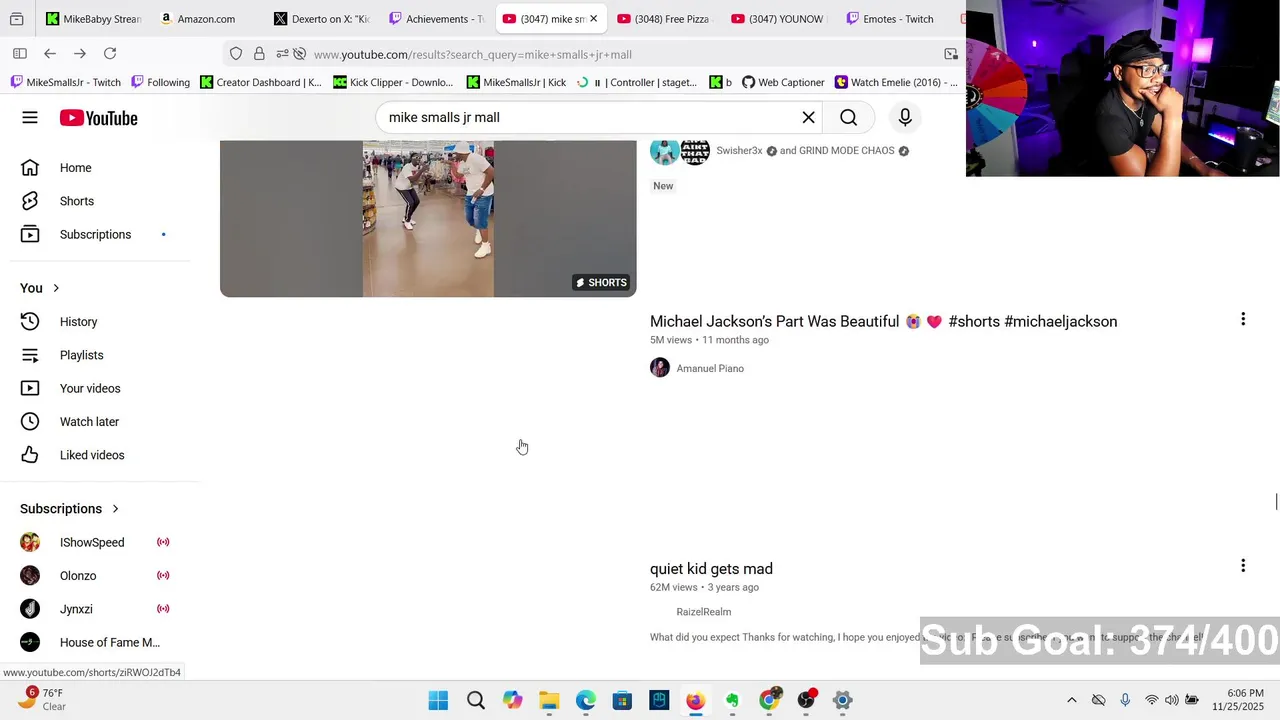
Task: Switch to the YOUNOW YouTube tab
Action: coord(777,19)
